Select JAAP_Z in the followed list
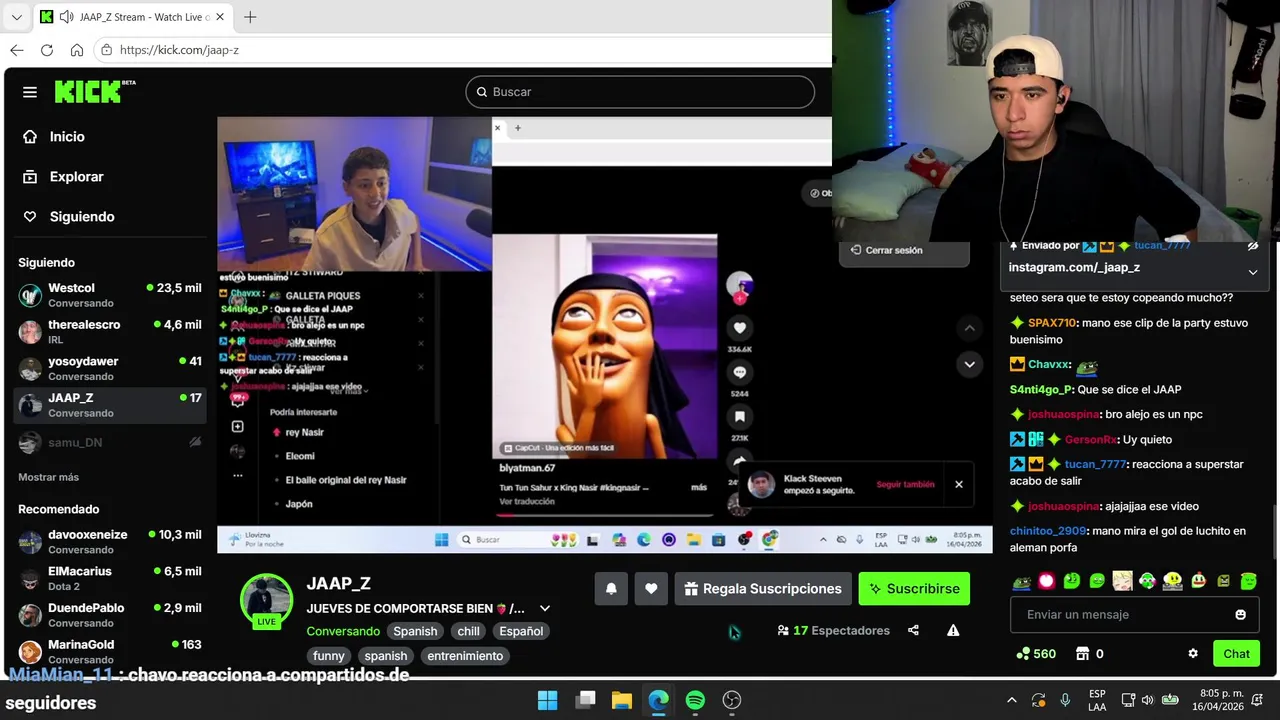The width and height of the screenshot is (1280, 720). coord(110,404)
